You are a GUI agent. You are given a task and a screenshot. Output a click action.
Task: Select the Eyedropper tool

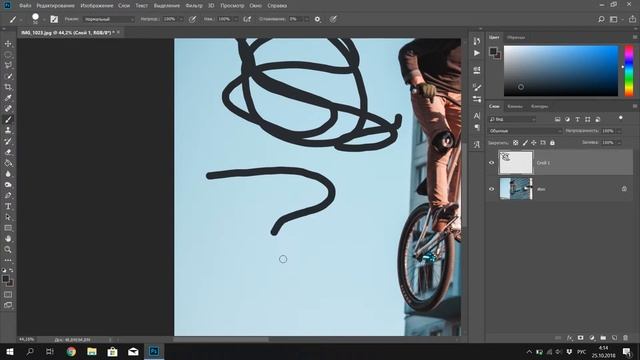[x=8, y=98]
